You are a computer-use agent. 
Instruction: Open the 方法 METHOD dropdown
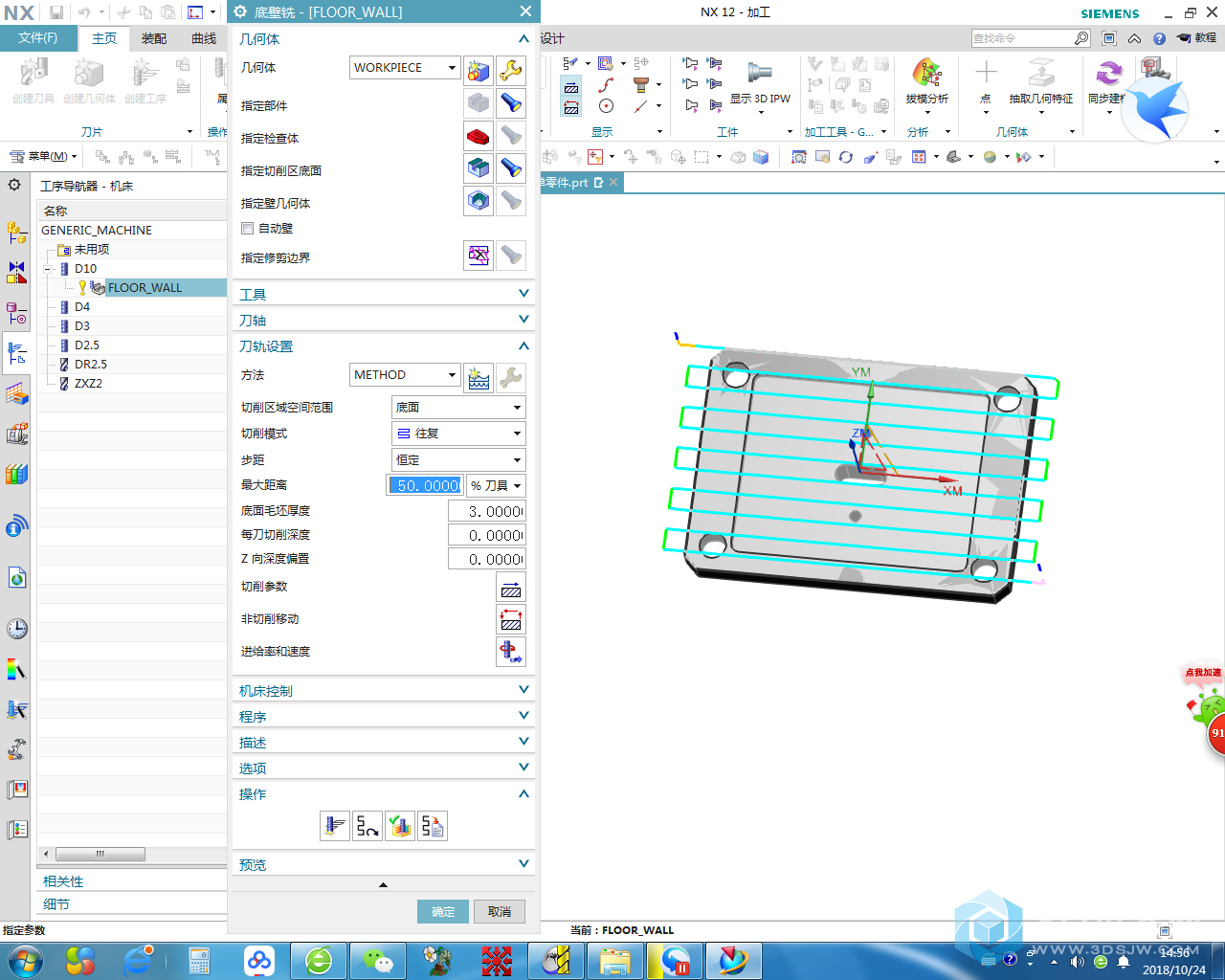click(x=405, y=375)
